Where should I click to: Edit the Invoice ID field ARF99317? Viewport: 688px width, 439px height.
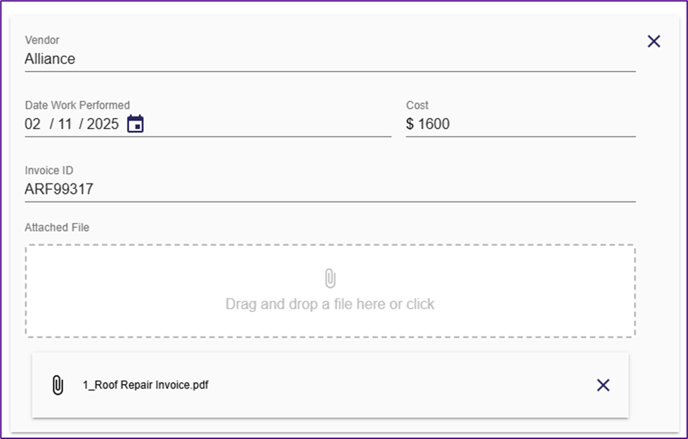[330, 189]
